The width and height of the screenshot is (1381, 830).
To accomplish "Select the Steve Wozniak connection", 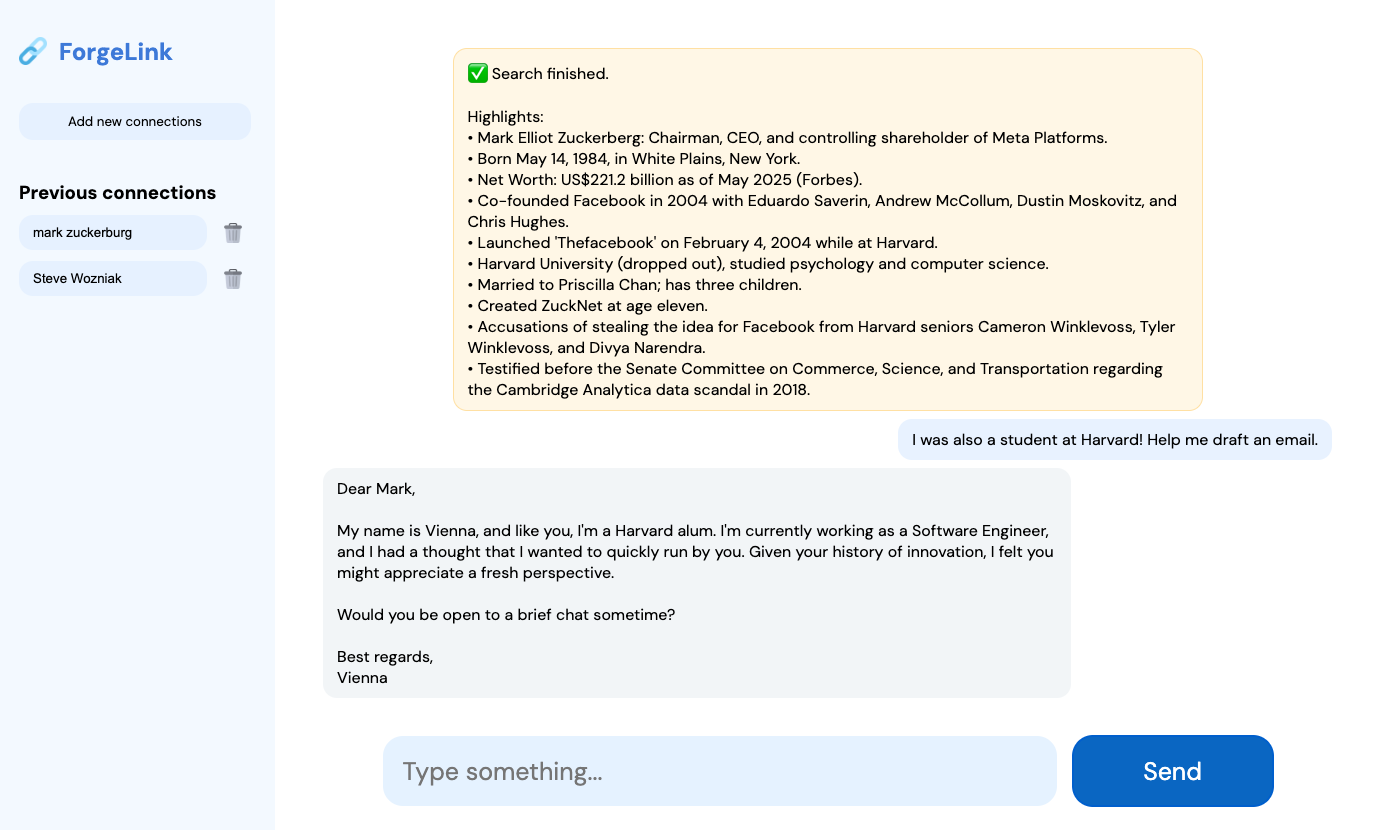I will [x=112, y=279].
